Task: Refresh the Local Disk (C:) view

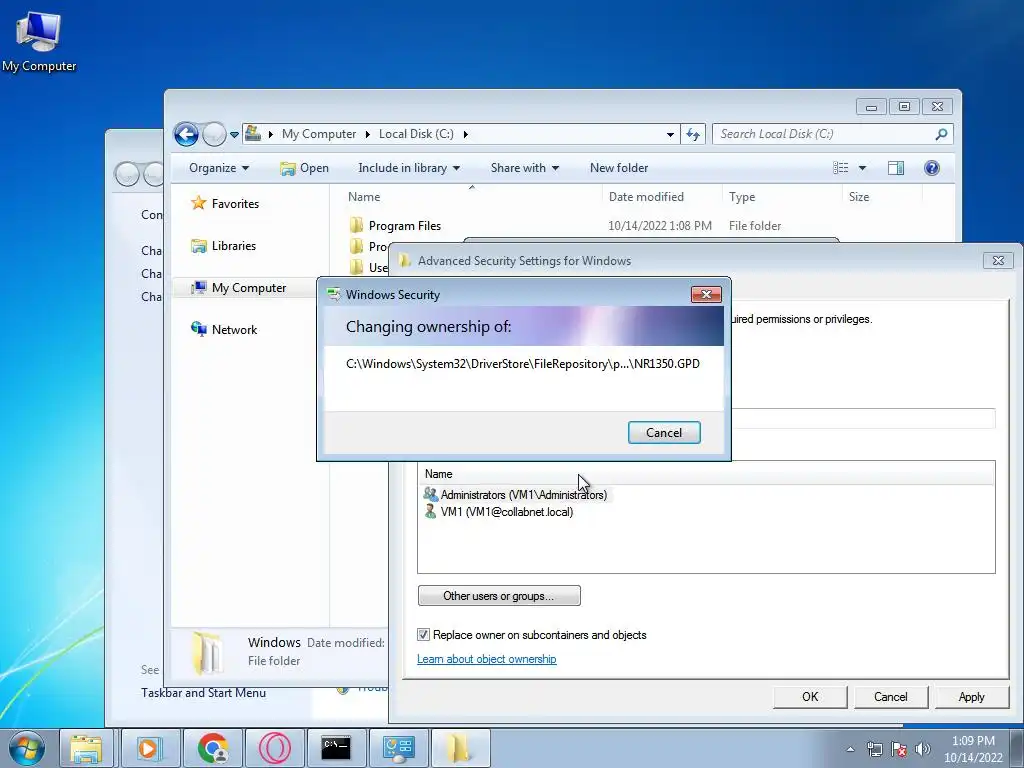Action: [x=693, y=135]
